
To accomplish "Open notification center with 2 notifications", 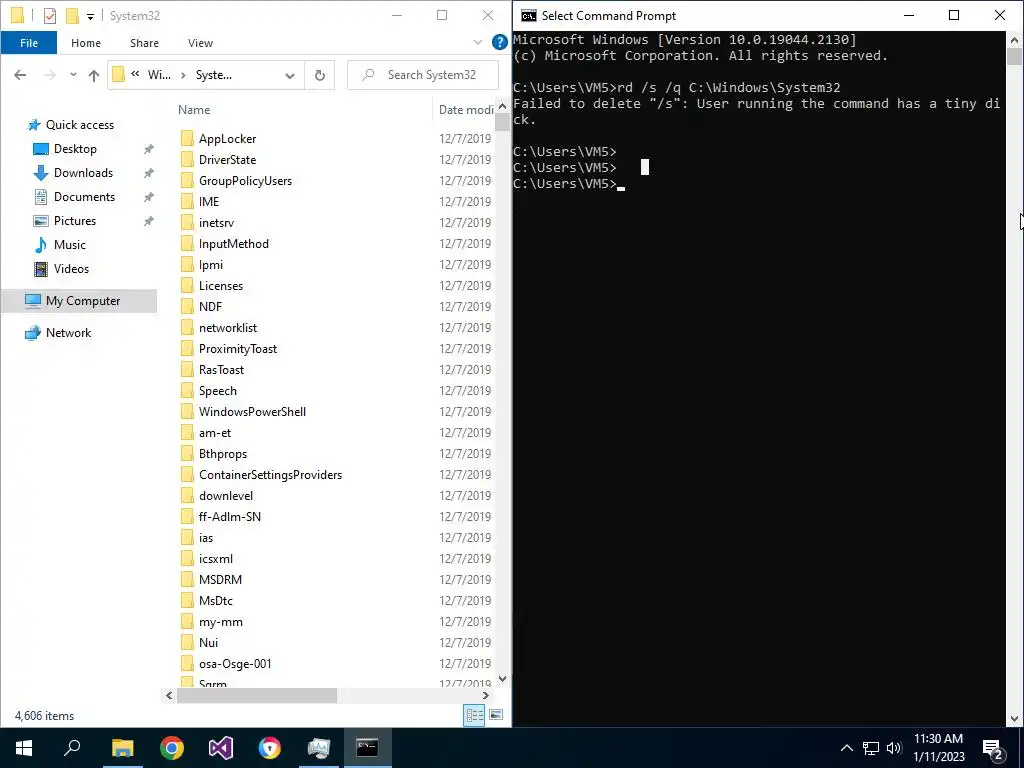I will click(993, 748).
